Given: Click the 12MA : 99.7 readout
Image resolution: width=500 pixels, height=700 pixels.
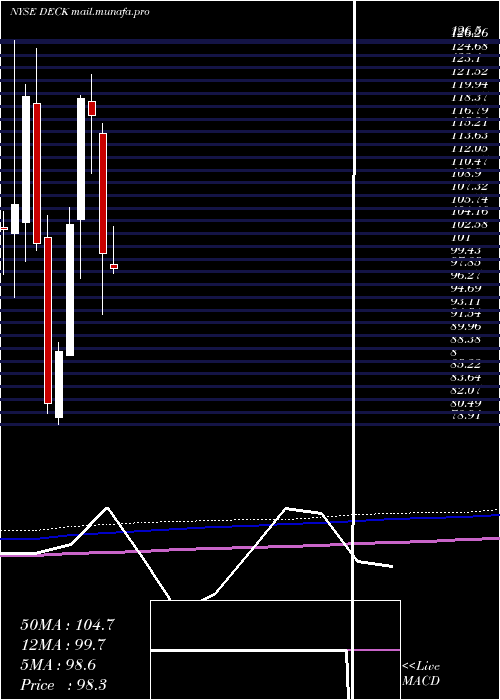Looking at the screenshot, I should 65,645.
